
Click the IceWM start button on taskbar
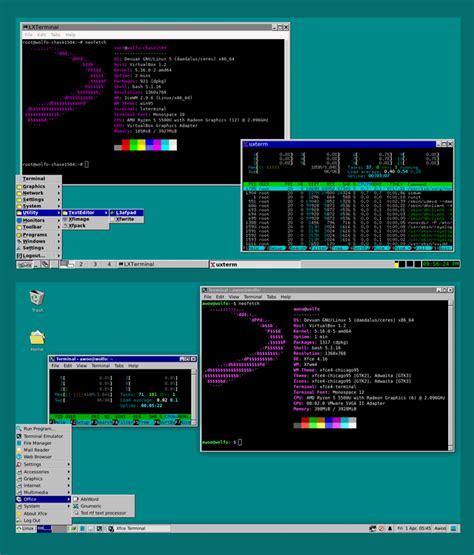[x=25, y=264]
